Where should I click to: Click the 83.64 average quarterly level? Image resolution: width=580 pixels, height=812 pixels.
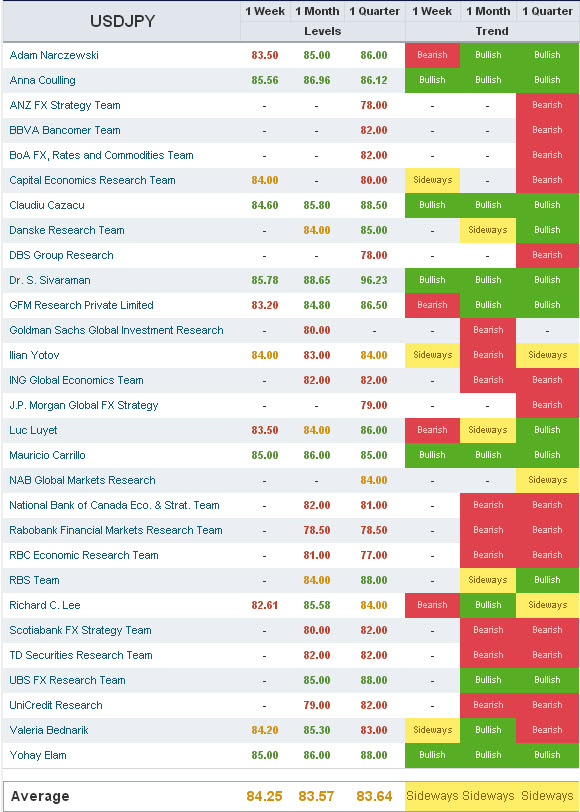click(x=374, y=796)
